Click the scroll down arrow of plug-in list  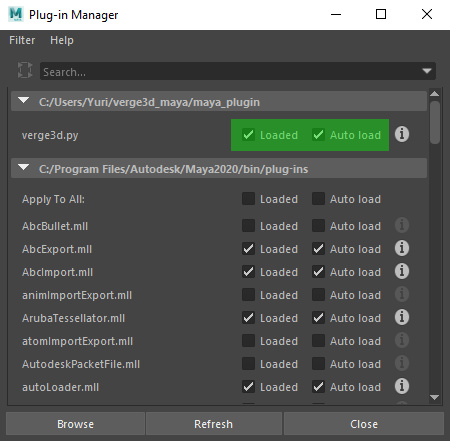pyautogui.click(x=434, y=397)
